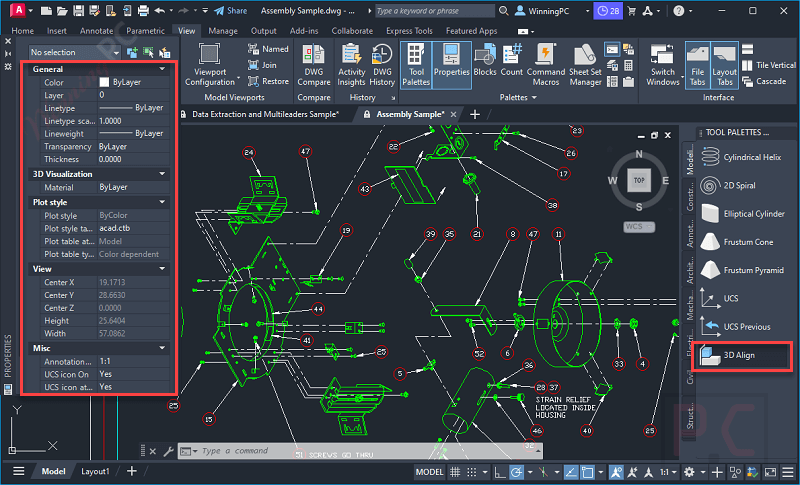This screenshot has height=485, width=800.
Task: Open annotation scale 1:1 dropdown
Action: tap(668, 472)
